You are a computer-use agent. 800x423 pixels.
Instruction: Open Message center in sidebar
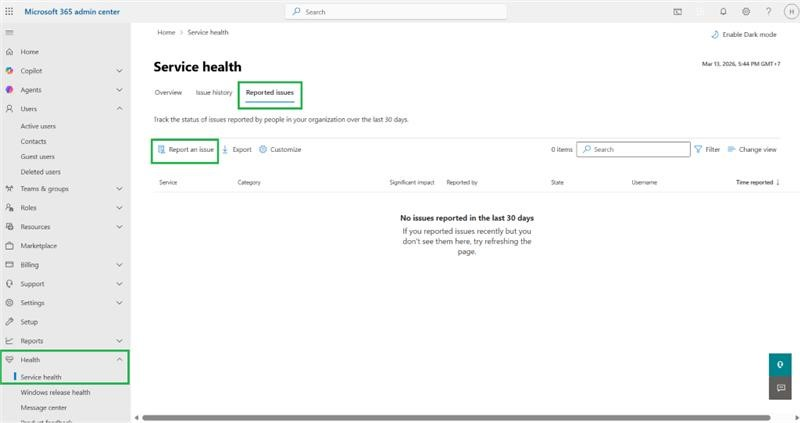[x=43, y=408]
